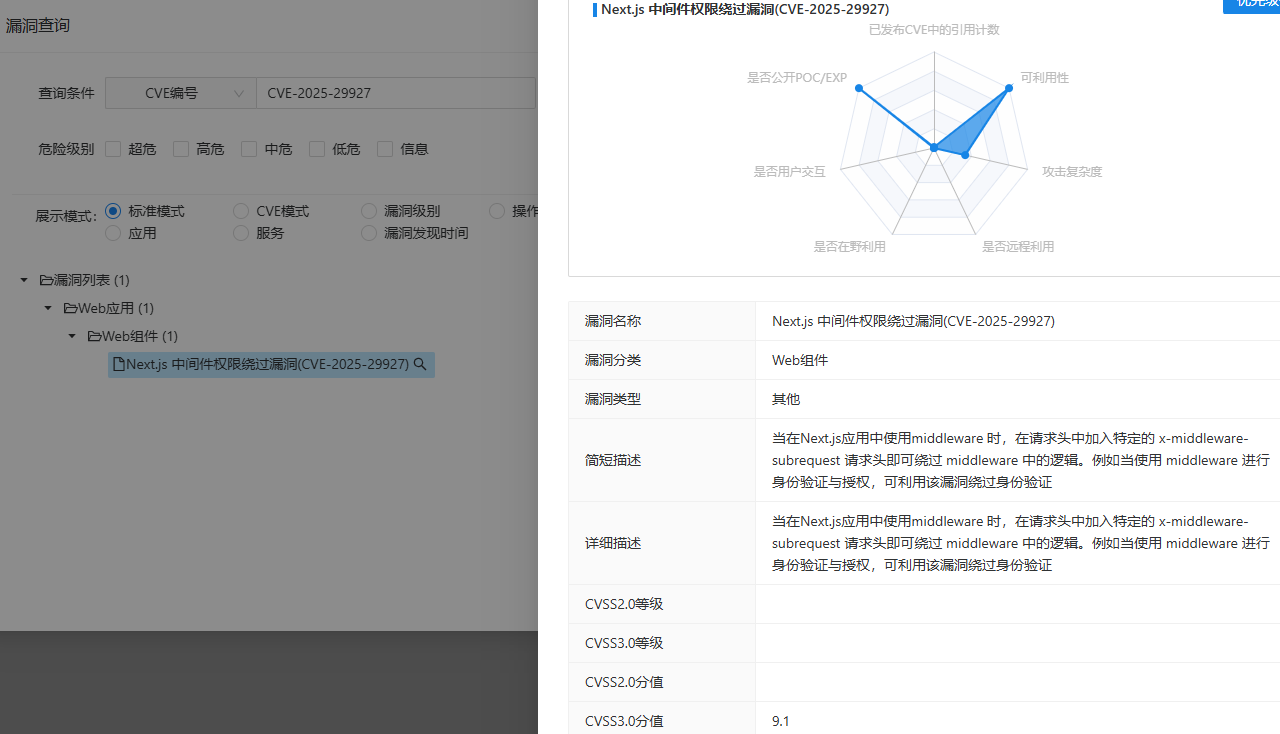The height and width of the screenshot is (734, 1280).
Task: Select the 服务 radio button
Action: pos(241,233)
